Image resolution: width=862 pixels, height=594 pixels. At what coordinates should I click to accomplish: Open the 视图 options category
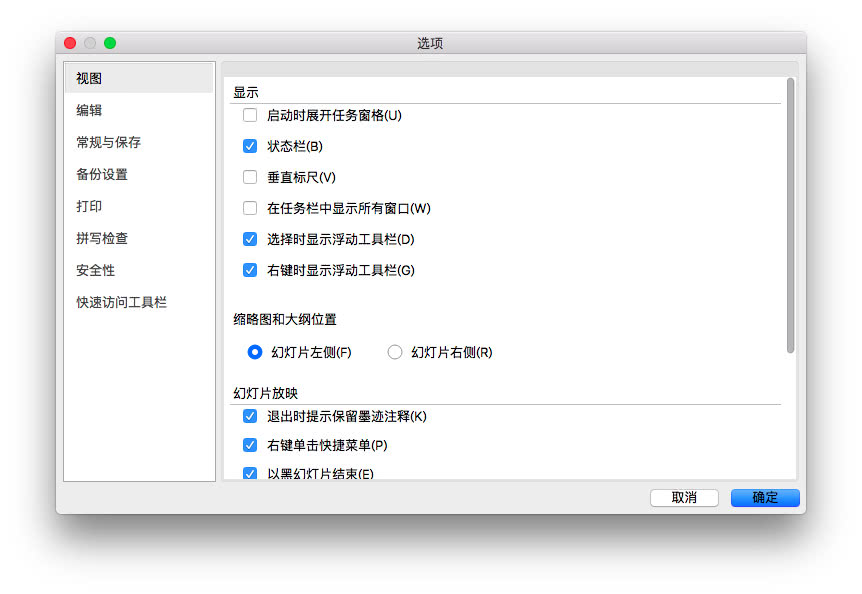pyautogui.click(x=139, y=78)
